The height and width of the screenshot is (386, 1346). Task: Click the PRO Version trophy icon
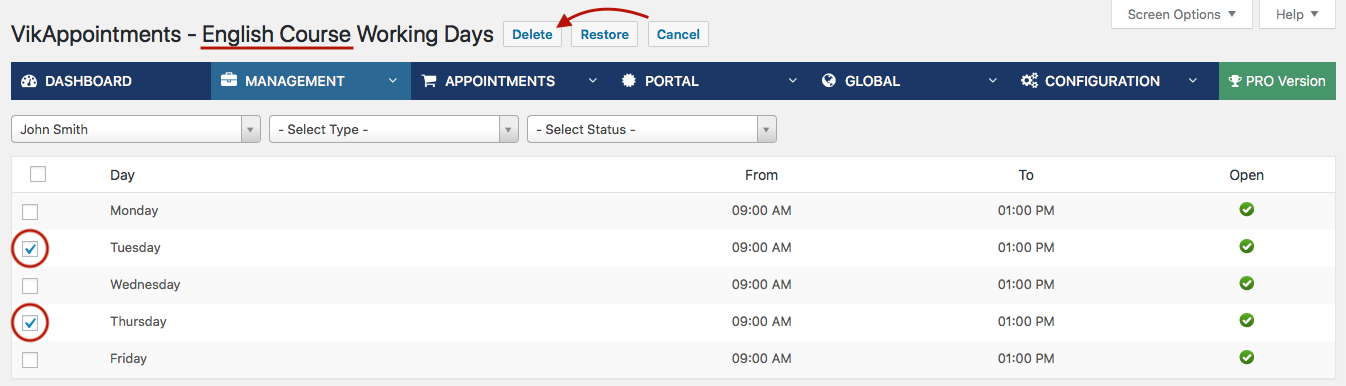1235,81
